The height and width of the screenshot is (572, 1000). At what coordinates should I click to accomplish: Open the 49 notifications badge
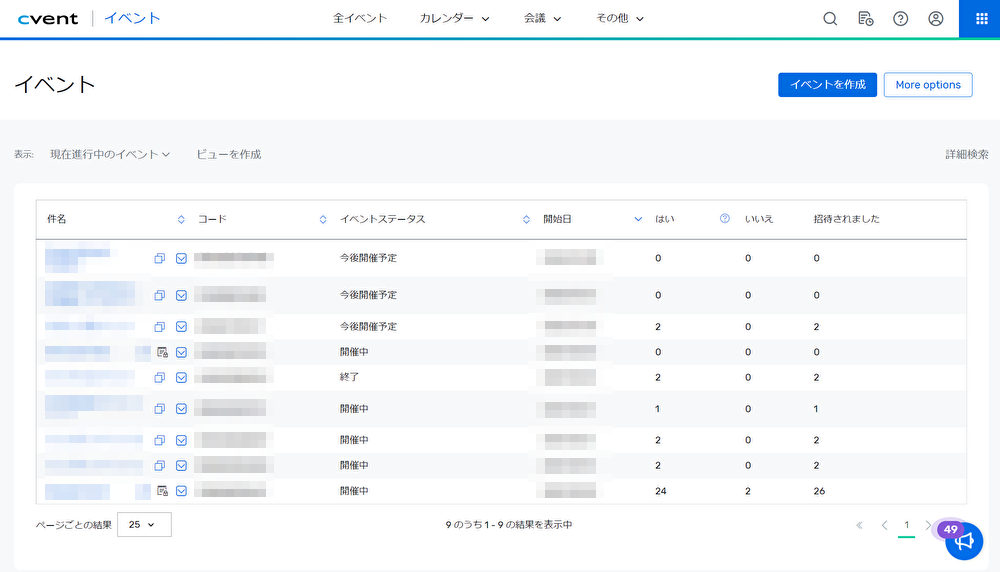point(950,529)
